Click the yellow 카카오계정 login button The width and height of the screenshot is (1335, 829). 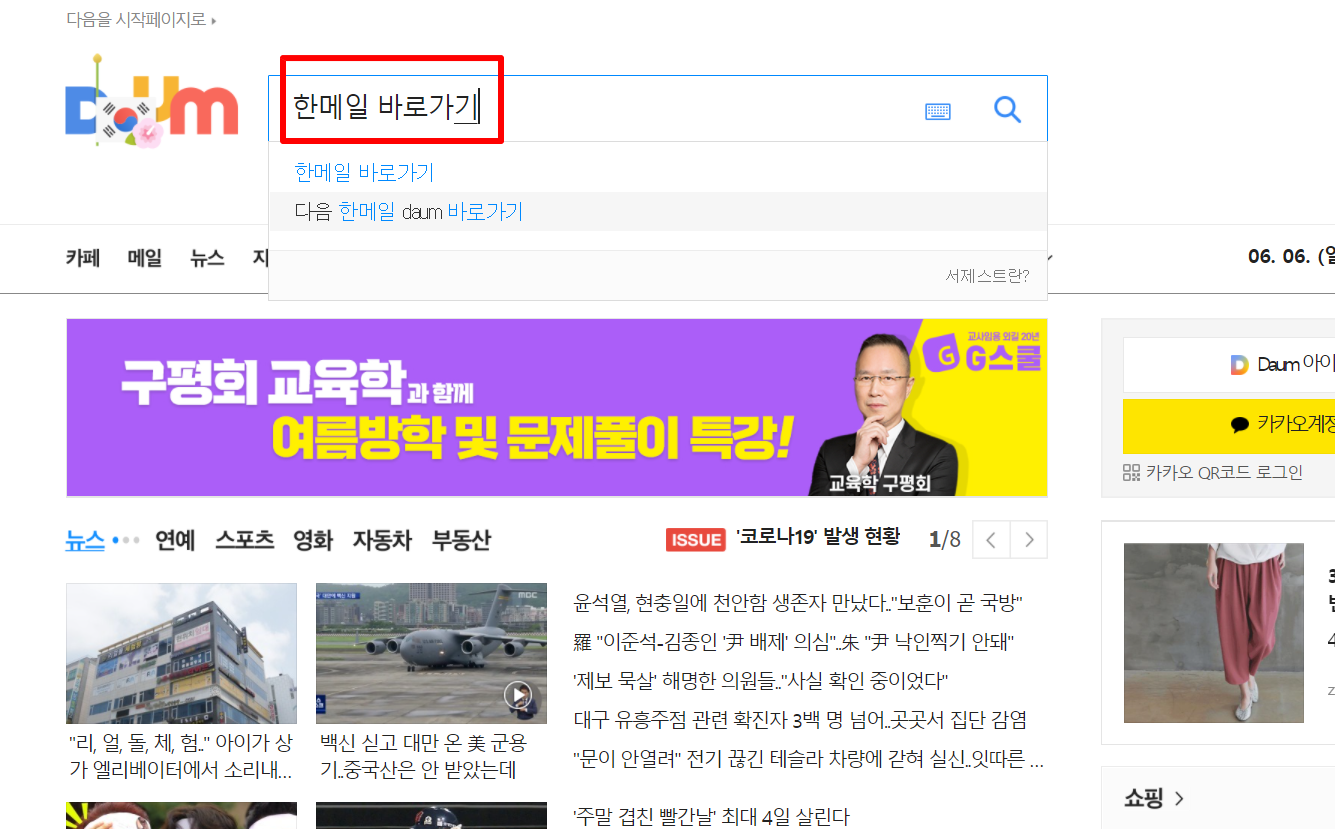[x=1229, y=426]
